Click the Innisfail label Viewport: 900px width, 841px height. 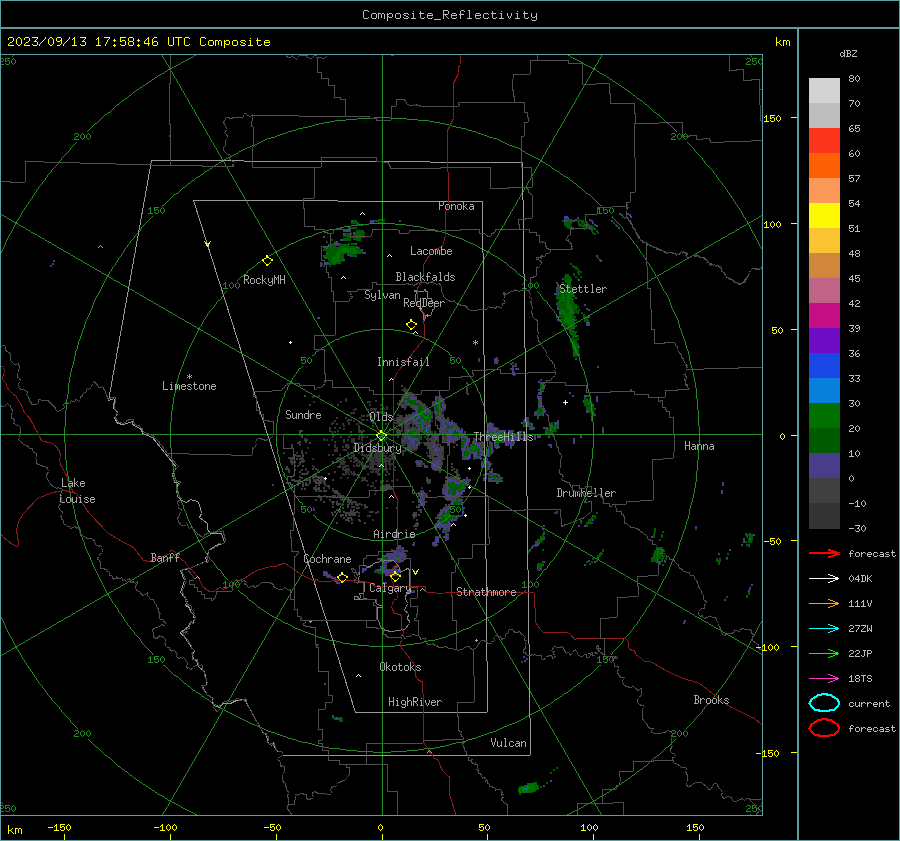click(x=403, y=362)
